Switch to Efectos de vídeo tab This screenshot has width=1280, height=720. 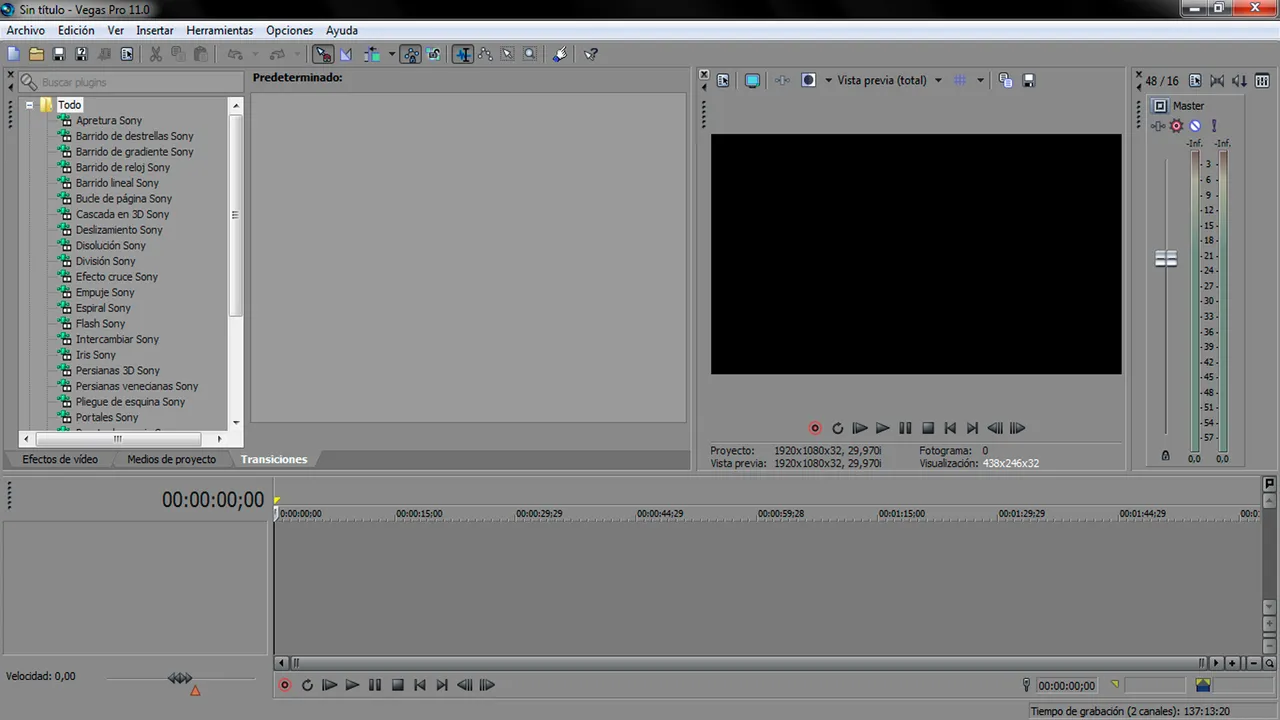60,460
